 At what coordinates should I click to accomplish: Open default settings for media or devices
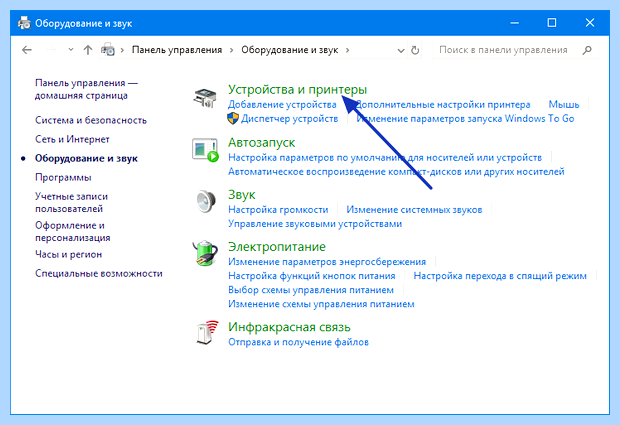[385, 158]
